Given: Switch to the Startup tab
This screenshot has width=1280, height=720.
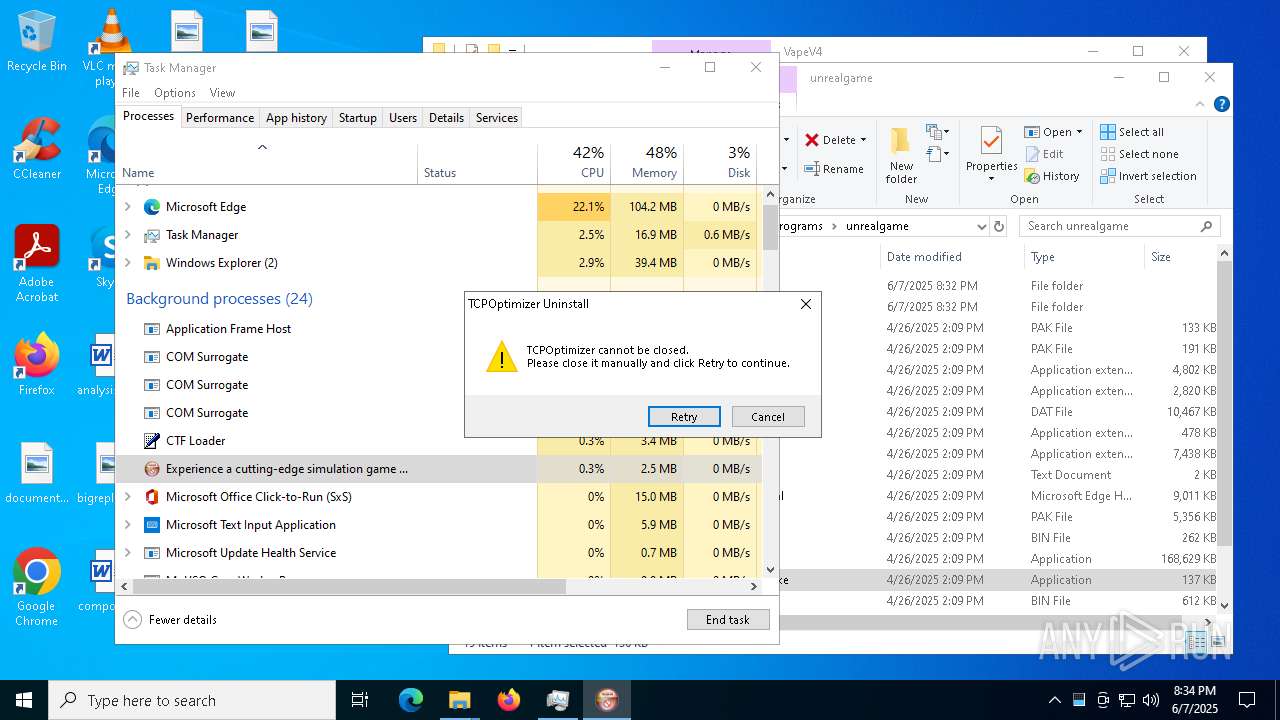Looking at the screenshot, I should click(357, 118).
